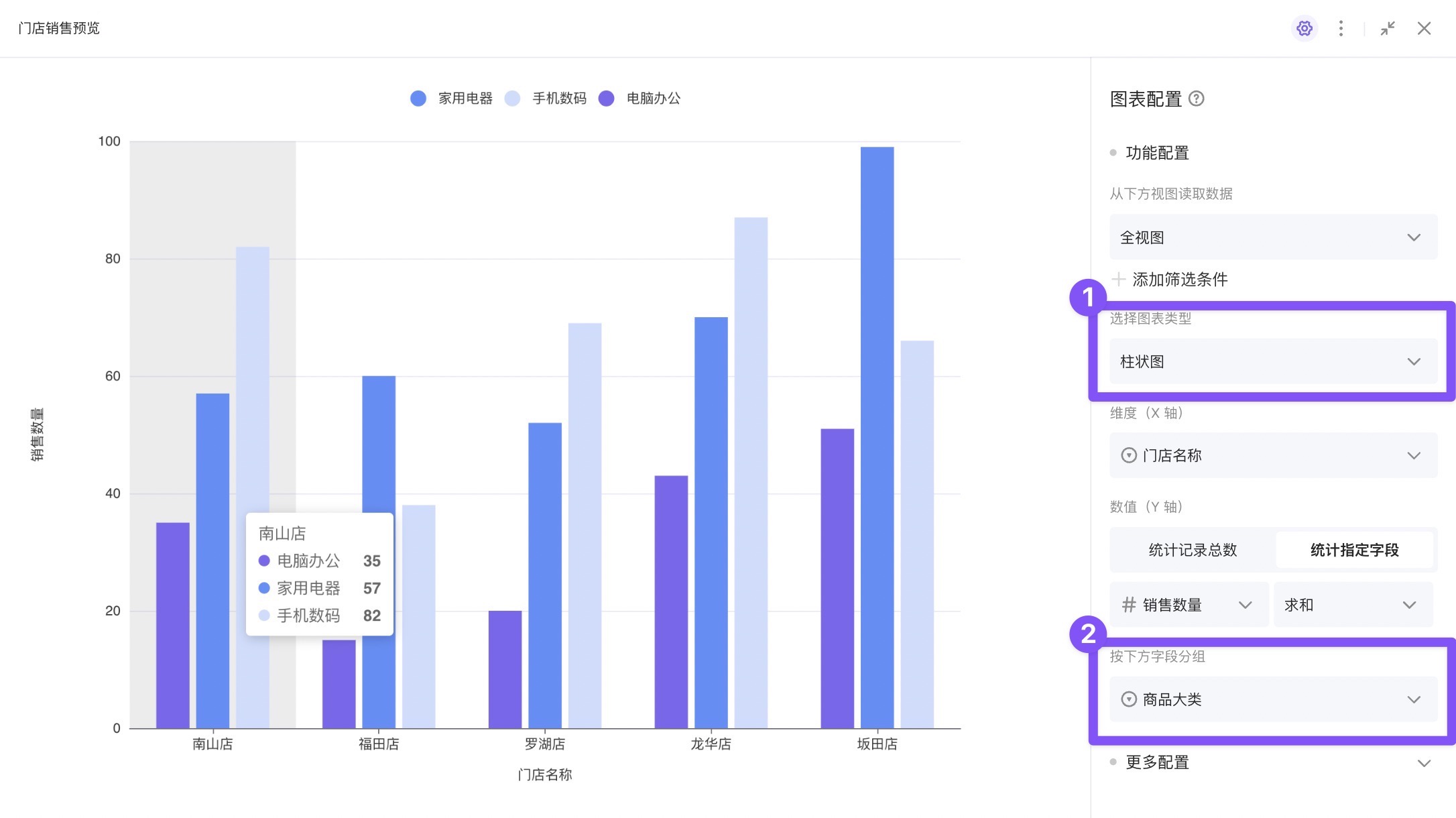
Task: Click the plus icon for 添加筛选条件
Action: (x=1118, y=279)
